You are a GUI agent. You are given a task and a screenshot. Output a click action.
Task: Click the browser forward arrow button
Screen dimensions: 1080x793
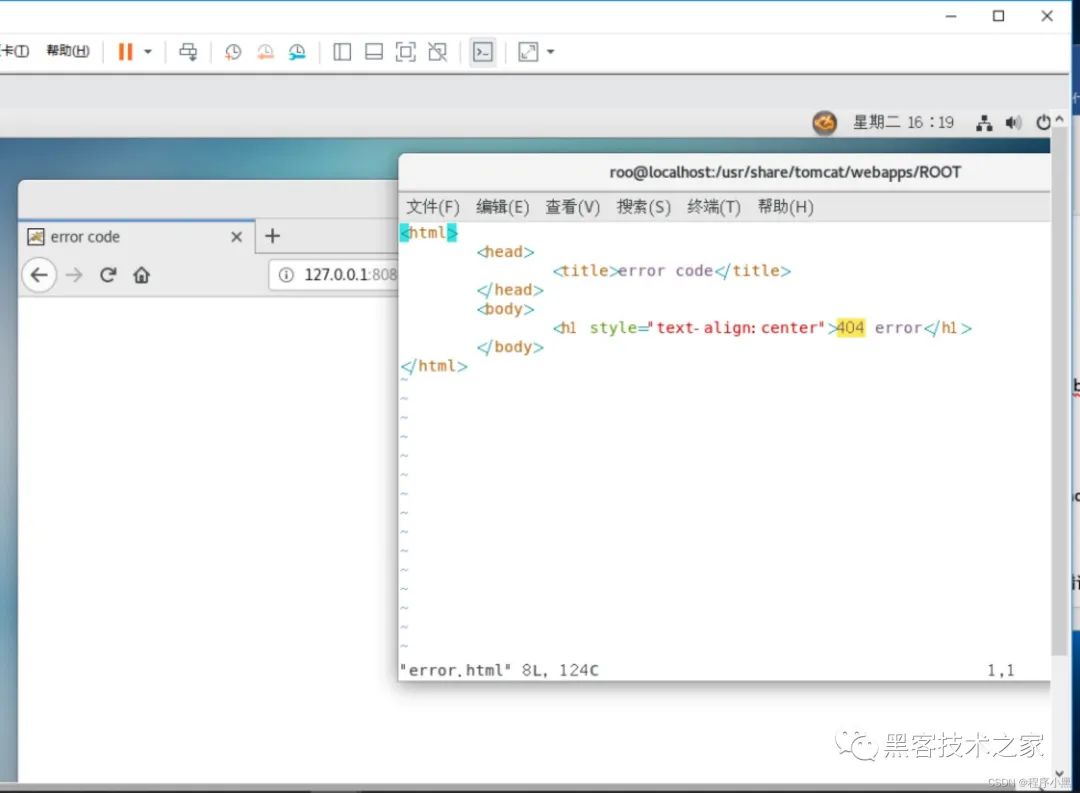coord(74,275)
